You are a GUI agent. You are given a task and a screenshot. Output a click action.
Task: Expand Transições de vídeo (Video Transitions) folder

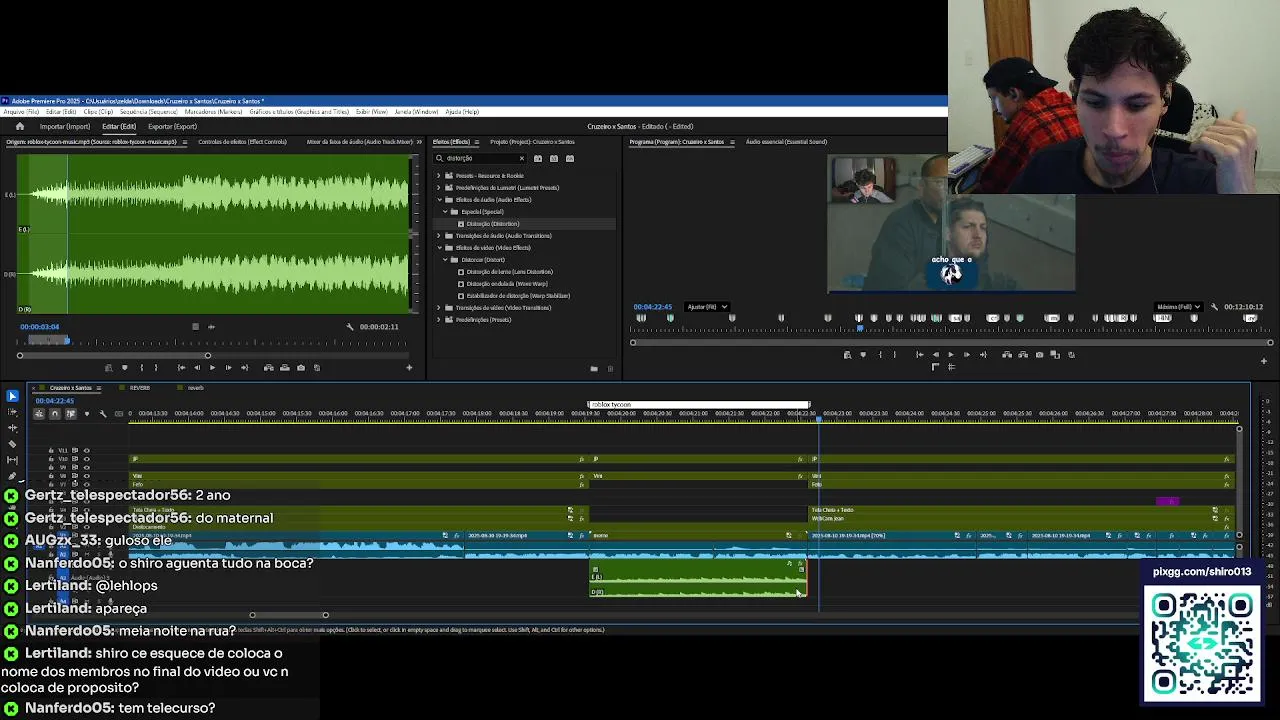(438, 307)
